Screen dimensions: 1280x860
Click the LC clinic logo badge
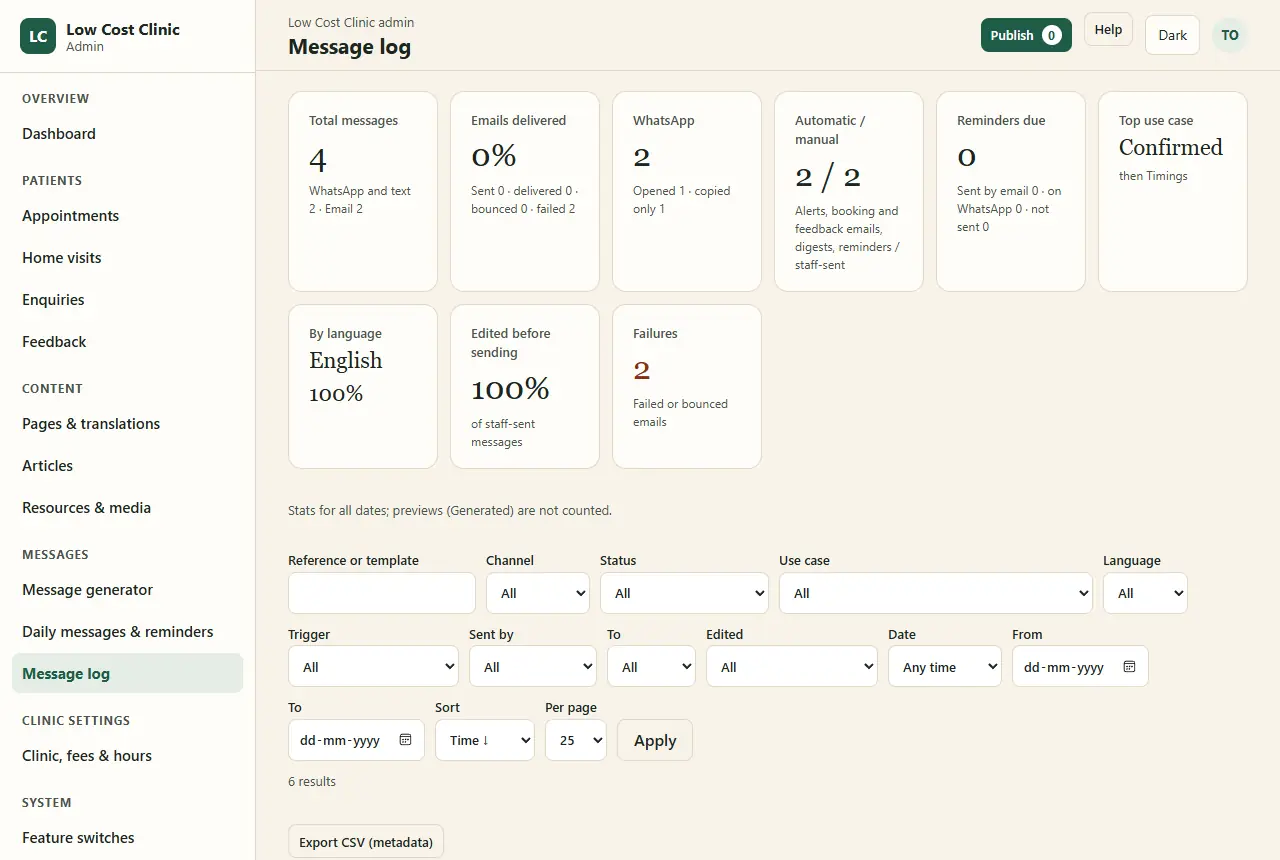click(x=38, y=36)
